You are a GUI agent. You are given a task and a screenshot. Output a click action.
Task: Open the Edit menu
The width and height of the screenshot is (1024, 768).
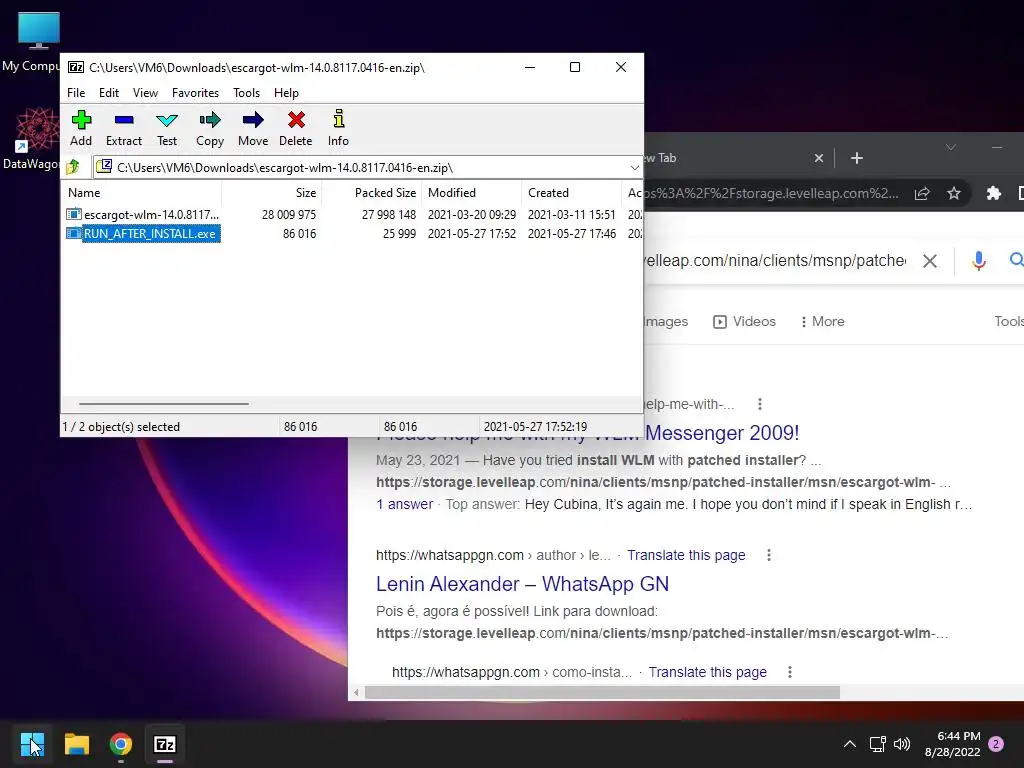click(x=108, y=93)
